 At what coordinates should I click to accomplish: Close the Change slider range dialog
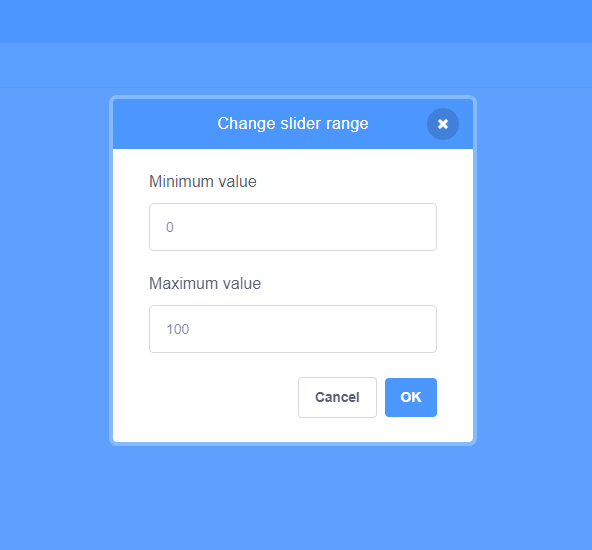click(x=442, y=124)
